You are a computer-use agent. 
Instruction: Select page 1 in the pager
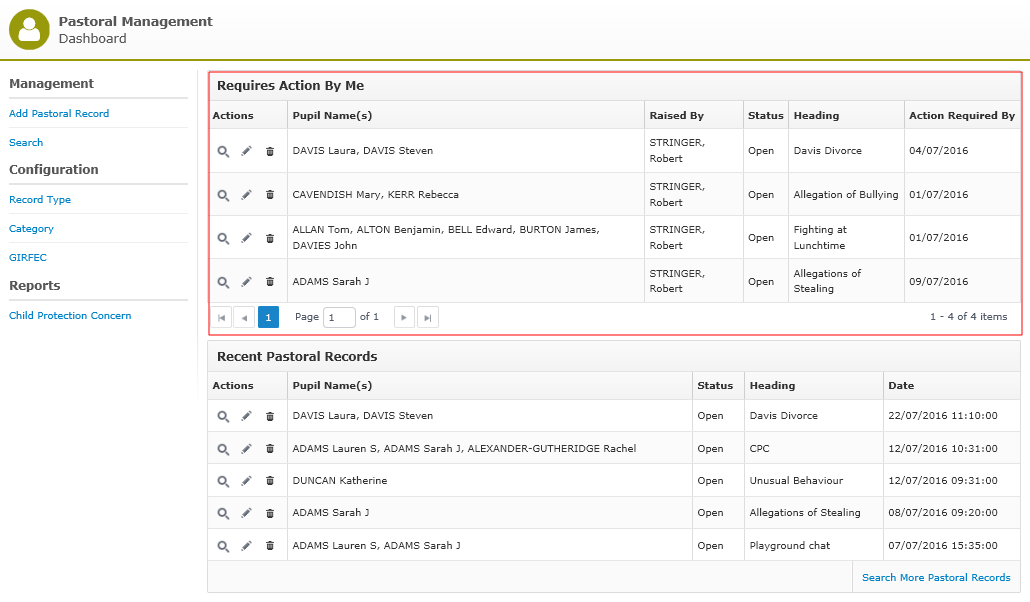pos(268,317)
